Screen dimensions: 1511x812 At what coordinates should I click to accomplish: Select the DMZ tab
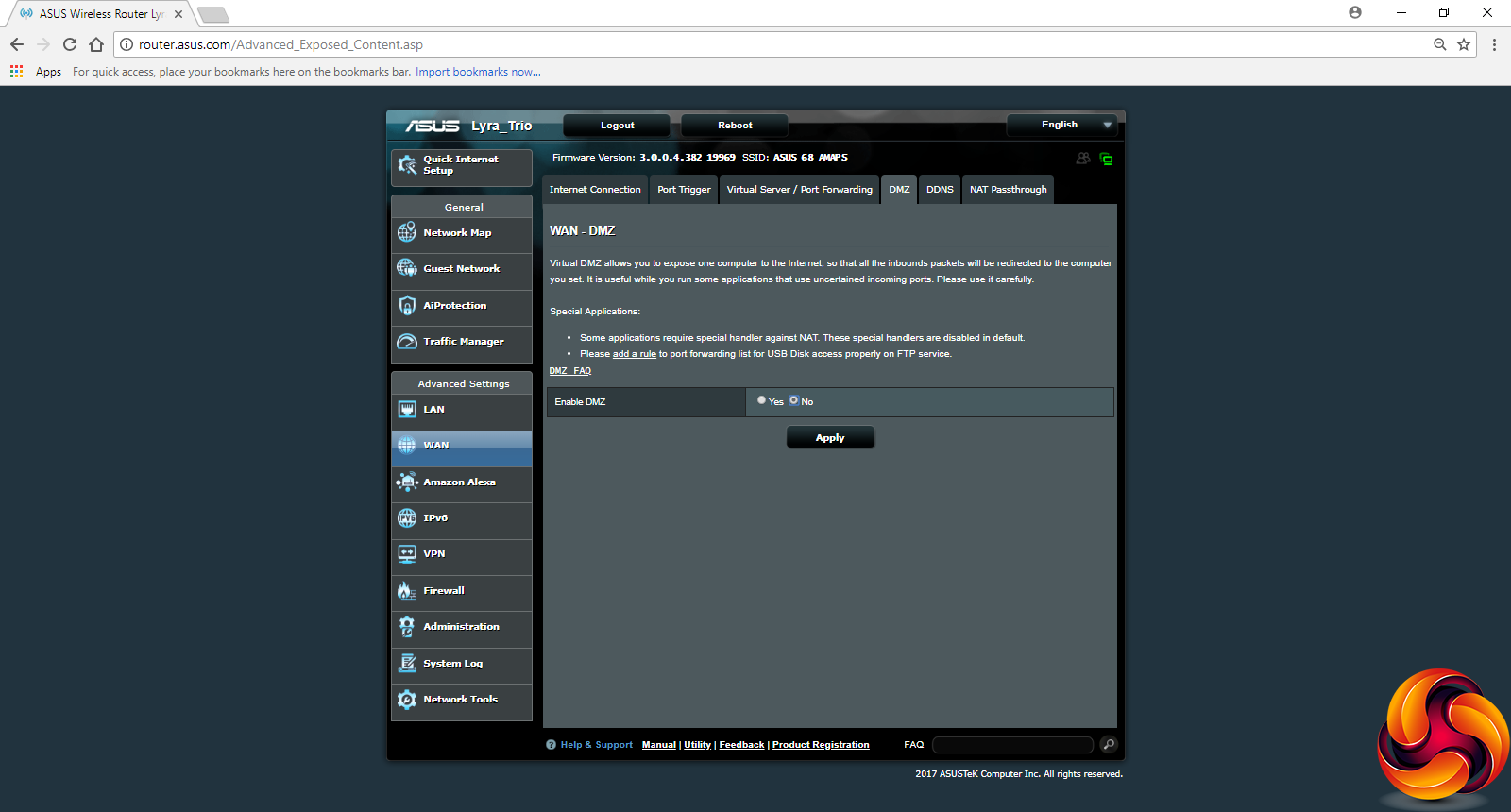(x=899, y=189)
